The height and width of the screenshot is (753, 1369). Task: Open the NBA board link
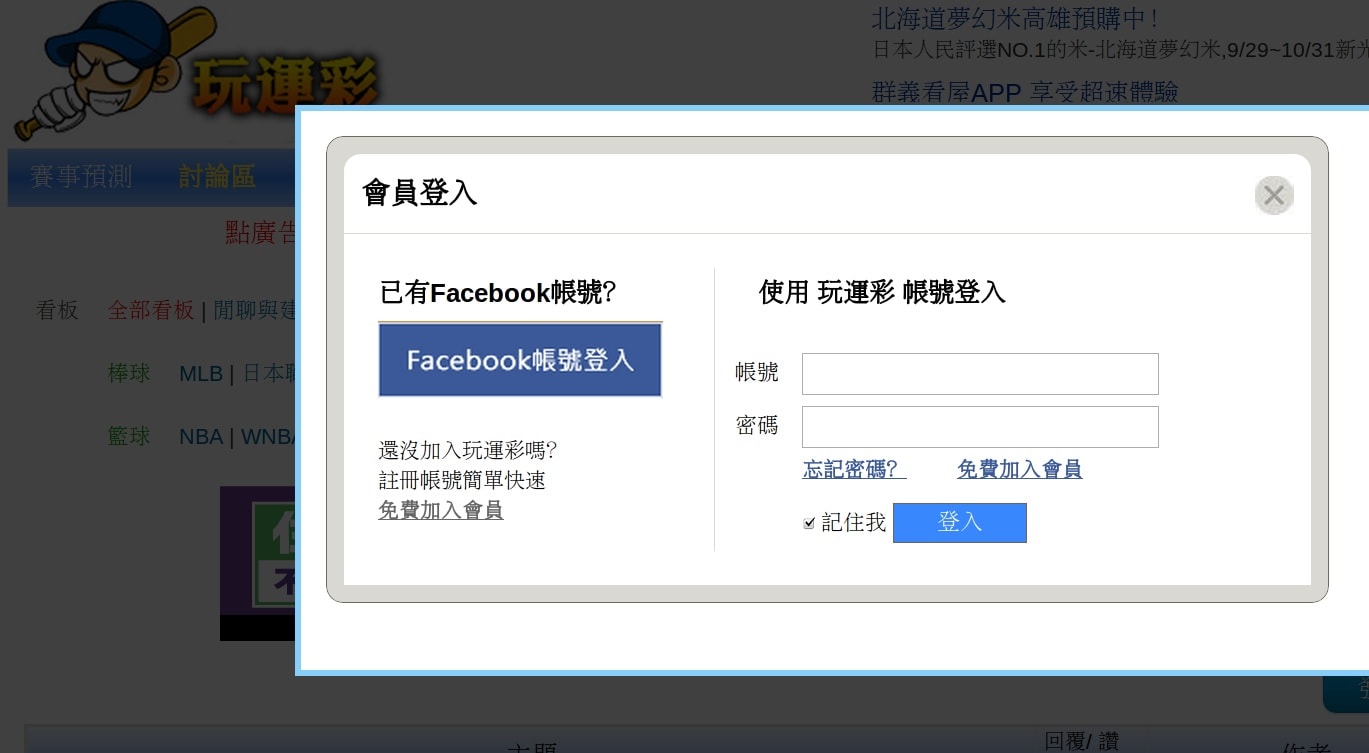pos(201,436)
